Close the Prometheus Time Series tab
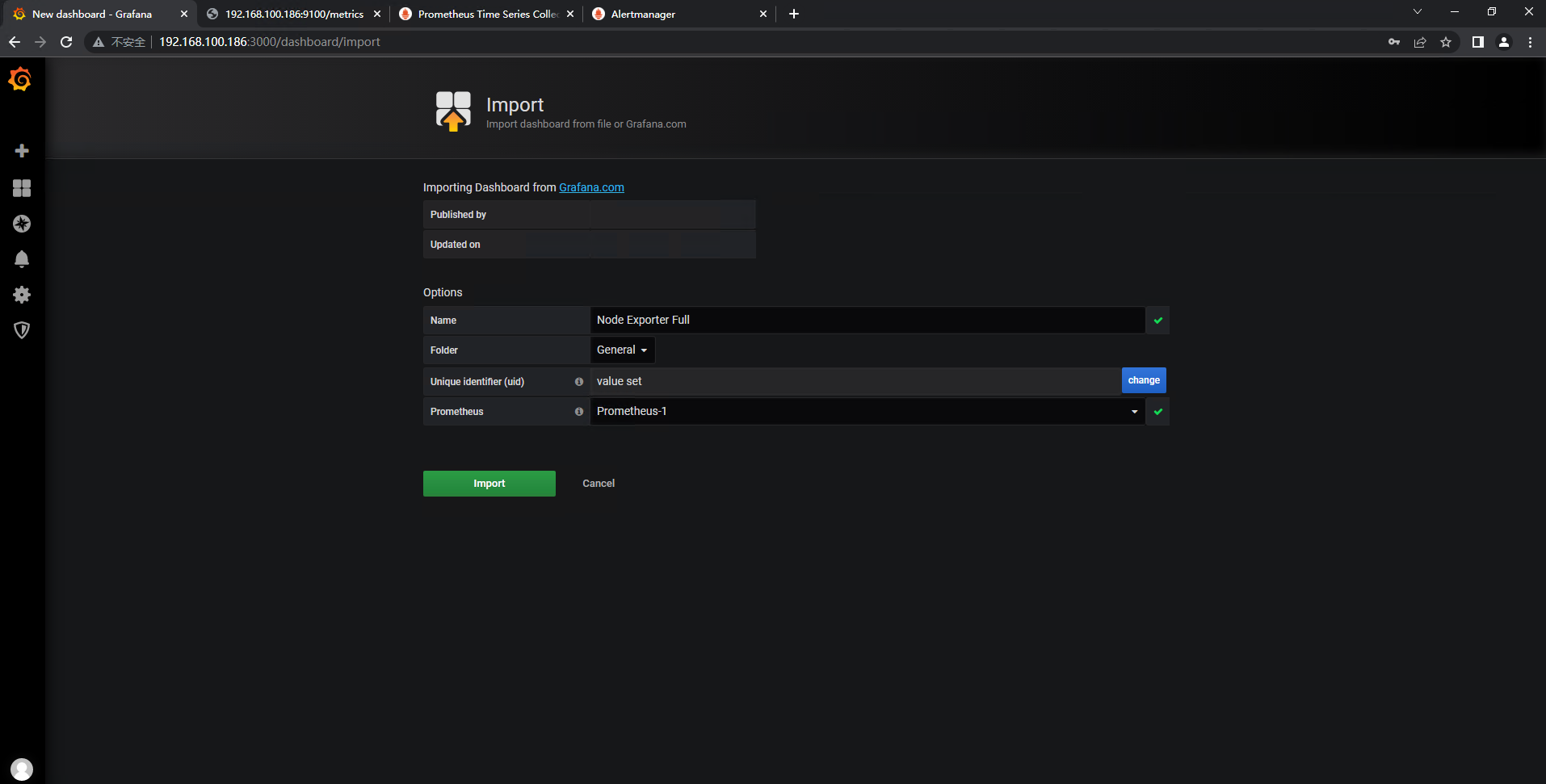This screenshot has height=784, width=1546. (x=570, y=14)
